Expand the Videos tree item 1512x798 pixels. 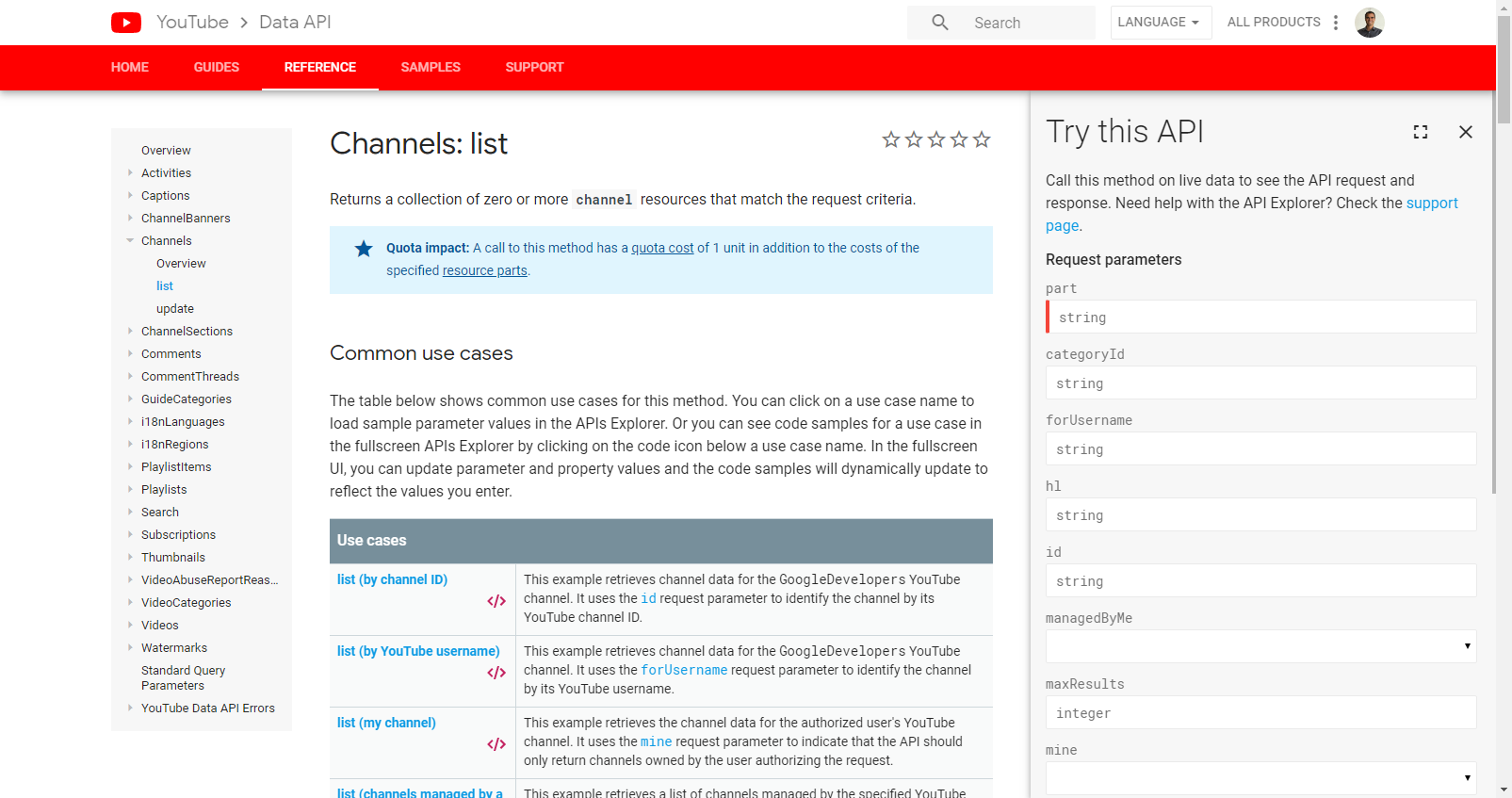pos(130,625)
